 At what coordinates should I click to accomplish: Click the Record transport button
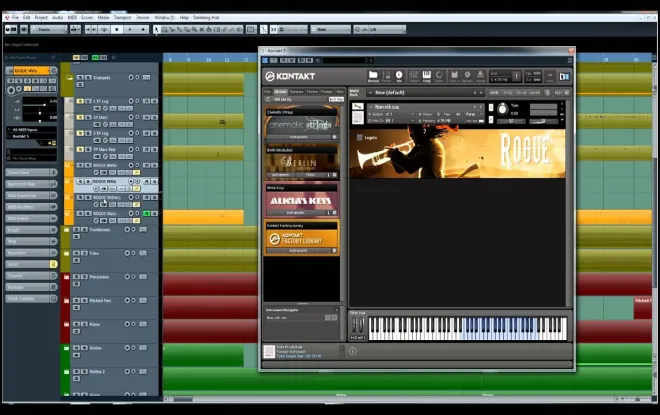(143, 29)
